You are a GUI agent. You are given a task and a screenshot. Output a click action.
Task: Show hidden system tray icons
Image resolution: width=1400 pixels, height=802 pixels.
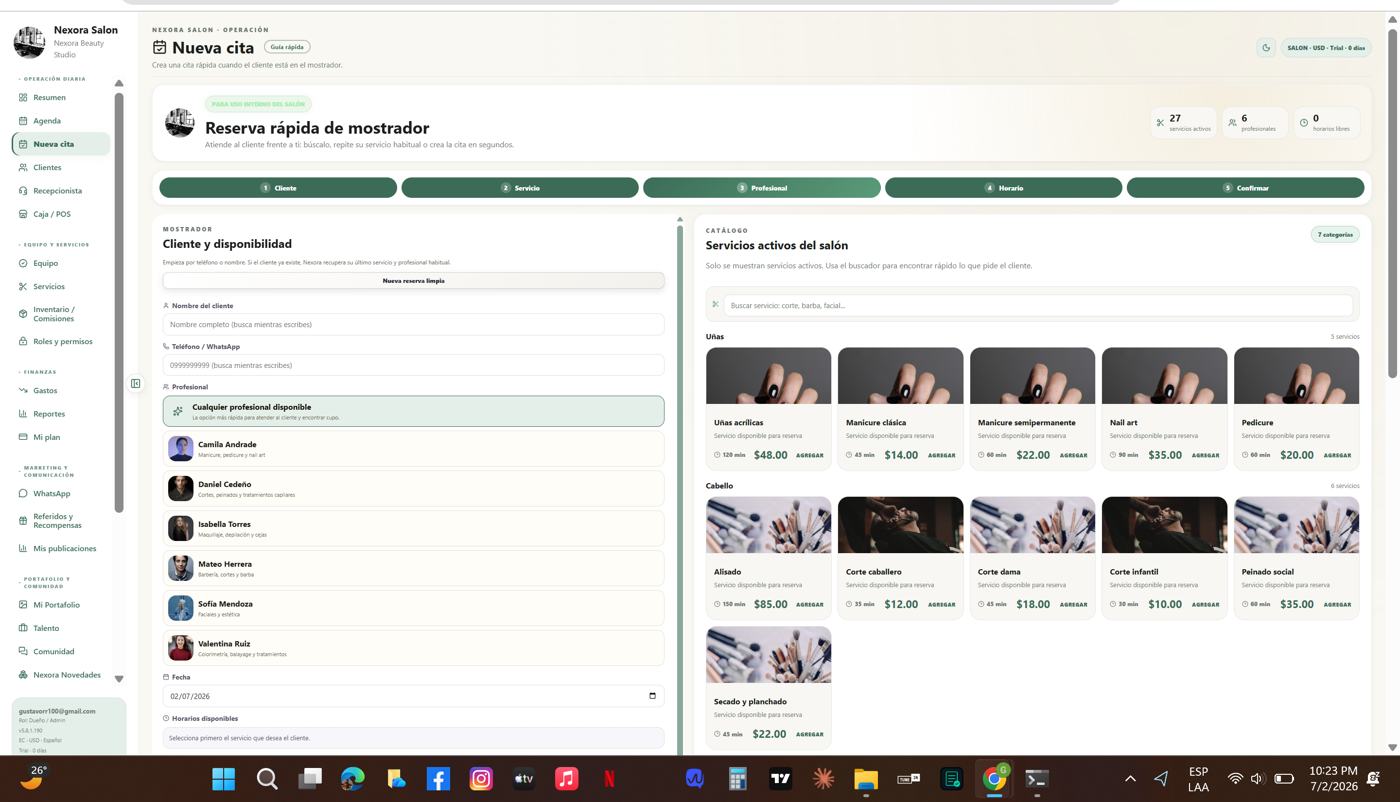click(1130, 779)
